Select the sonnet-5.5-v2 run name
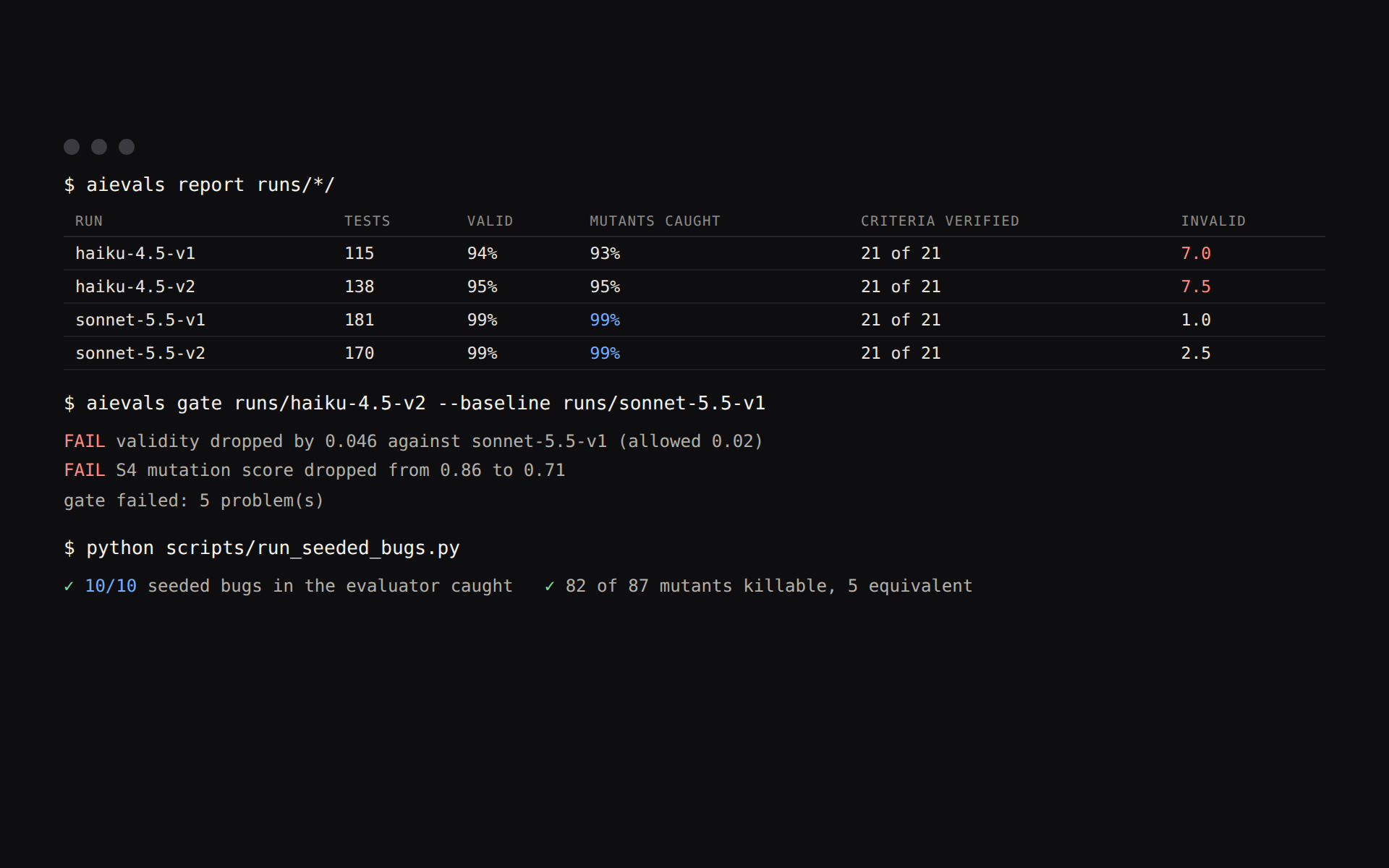This screenshot has width=1389, height=868. click(x=140, y=353)
